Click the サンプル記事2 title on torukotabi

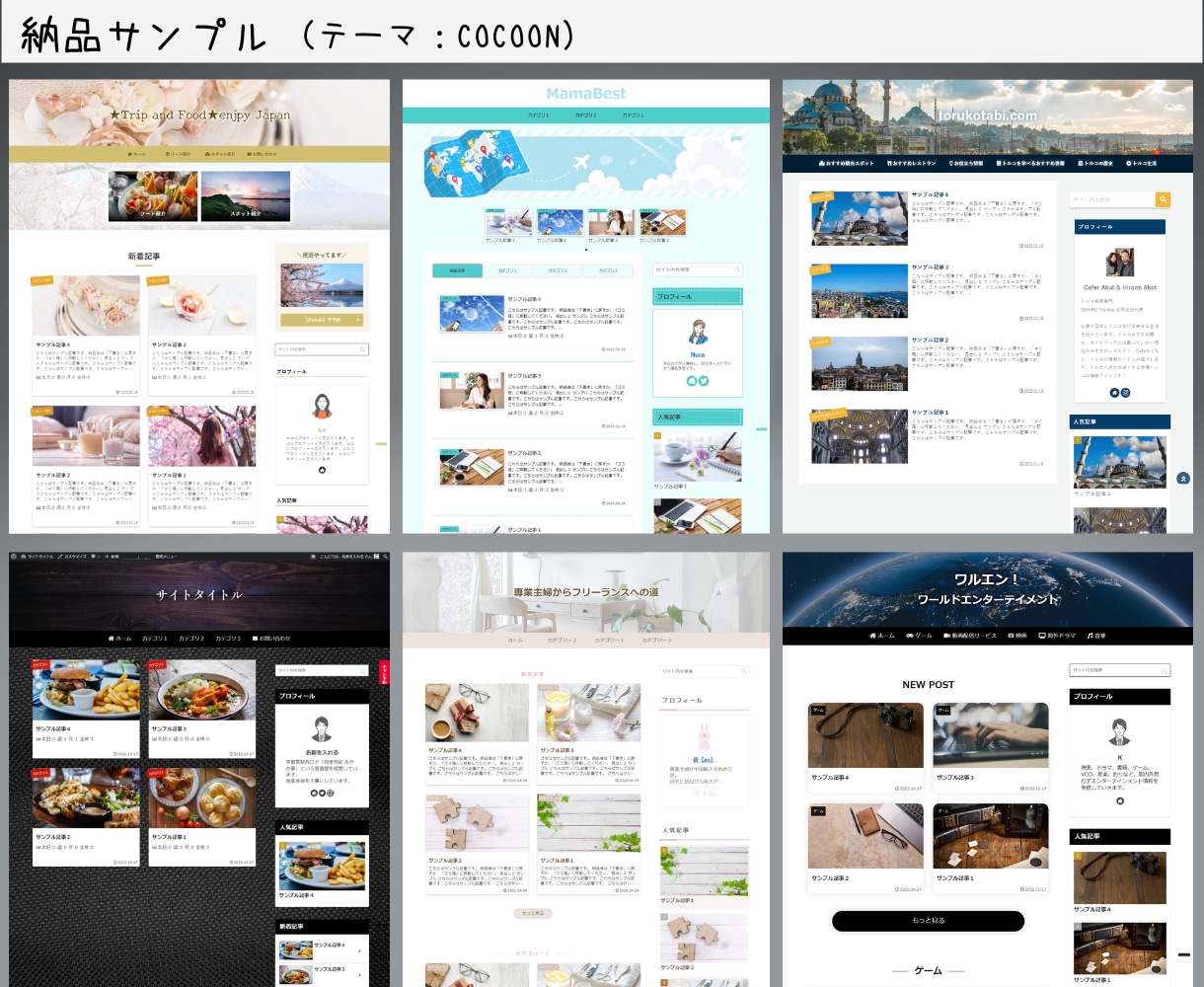[930, 340]
